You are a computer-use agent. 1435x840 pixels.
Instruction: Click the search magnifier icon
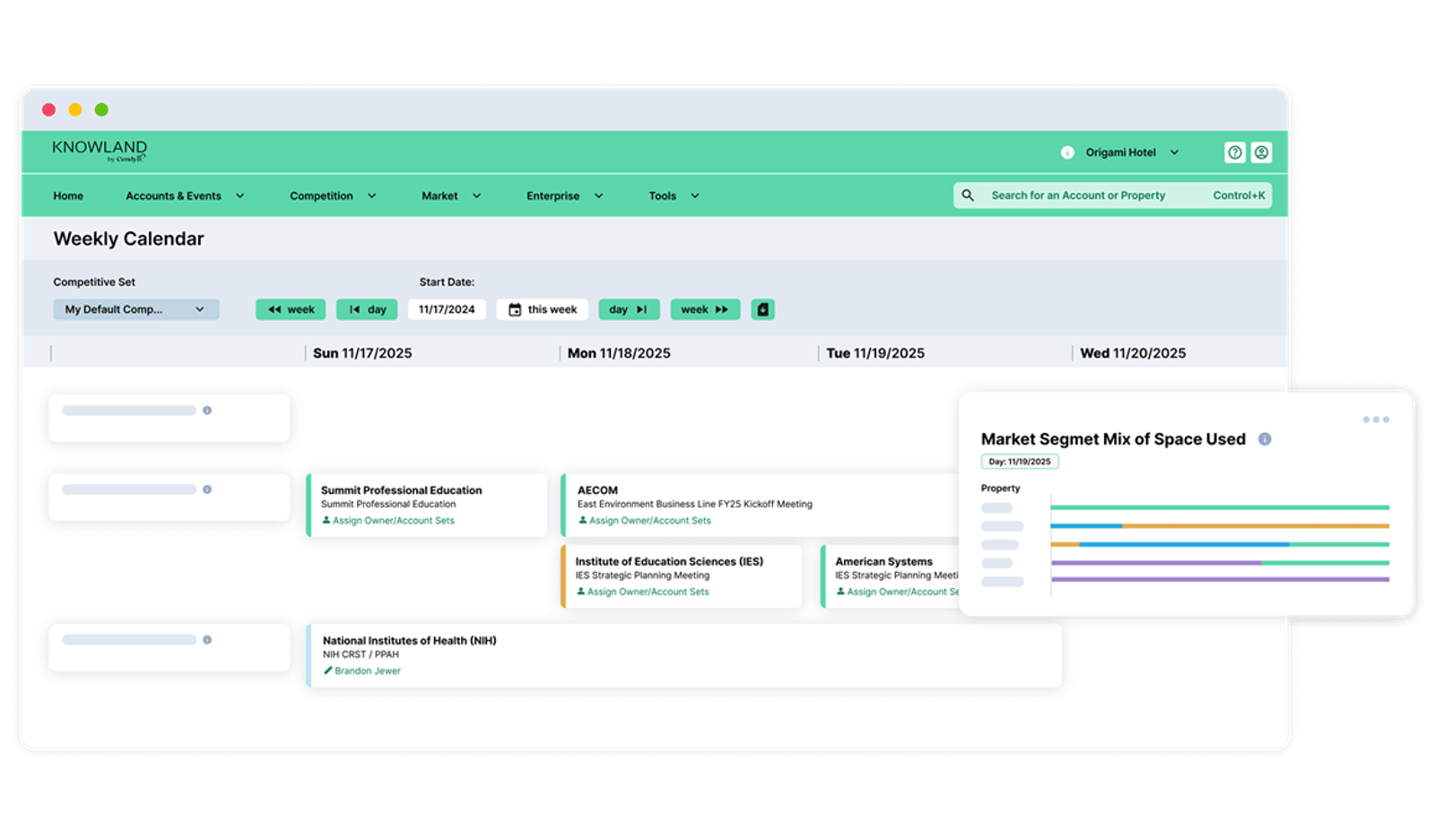coord(968,195)
